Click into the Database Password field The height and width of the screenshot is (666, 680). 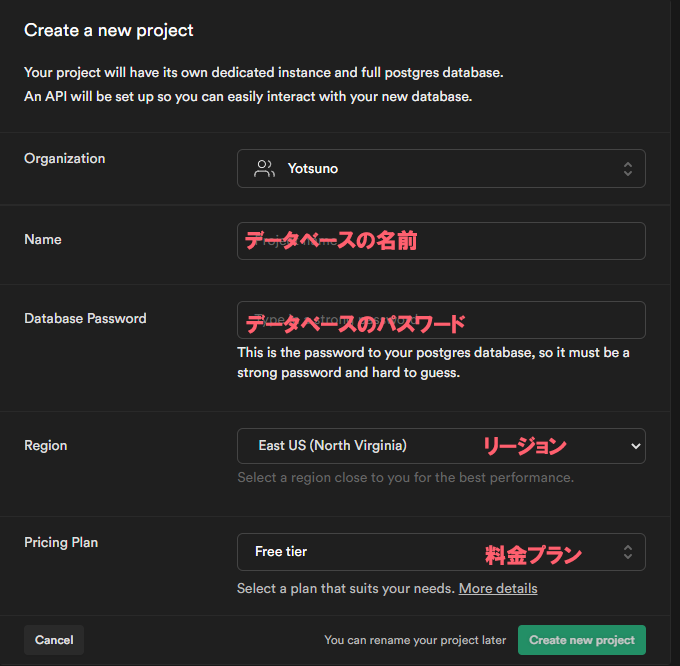[440, 320]
